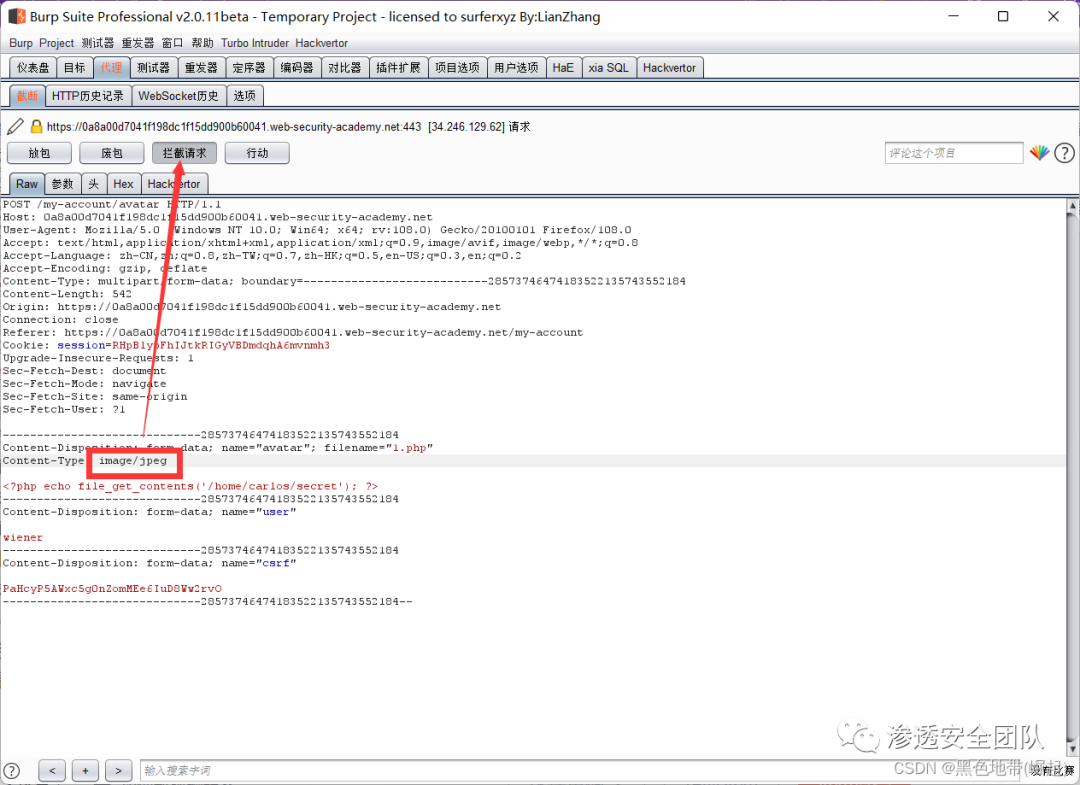The height and width of the screenshot is (785, 1080).
Task: Open the Hackvertor menu in menu bar
Action: tap(322, 43)
